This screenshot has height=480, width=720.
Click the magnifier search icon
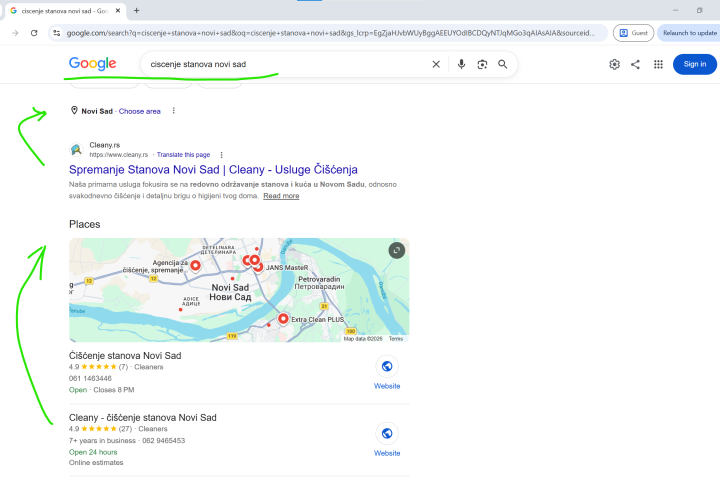(502, 64)
